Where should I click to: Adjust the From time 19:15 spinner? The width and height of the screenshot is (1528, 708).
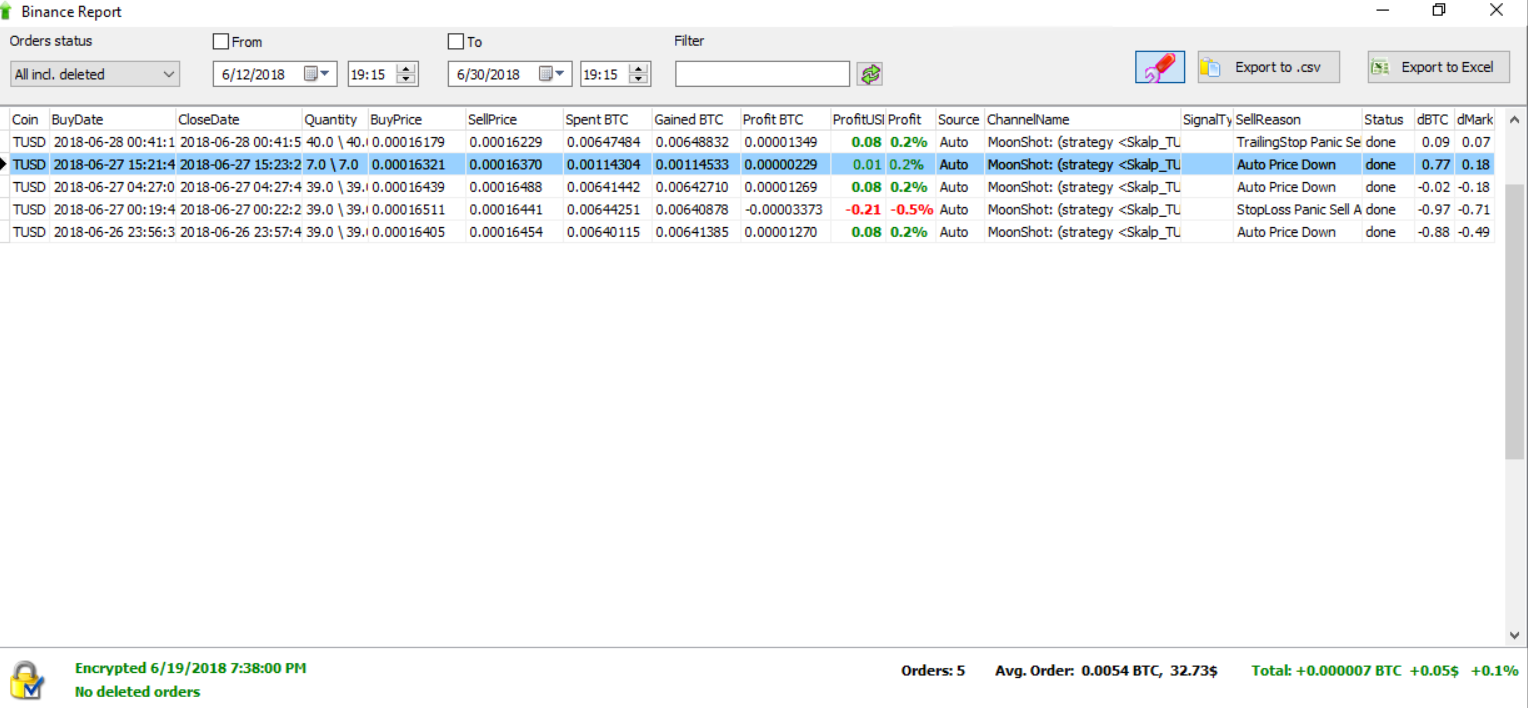[406, 74]
